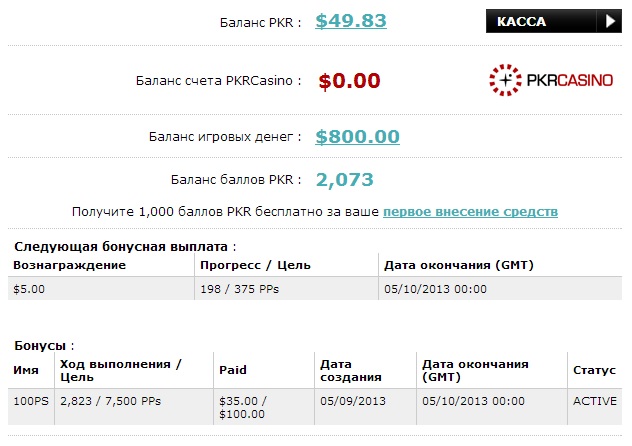Follow the 'первое внесение средств' link
This screenshot has width=632, height=446.
point(470,212)
